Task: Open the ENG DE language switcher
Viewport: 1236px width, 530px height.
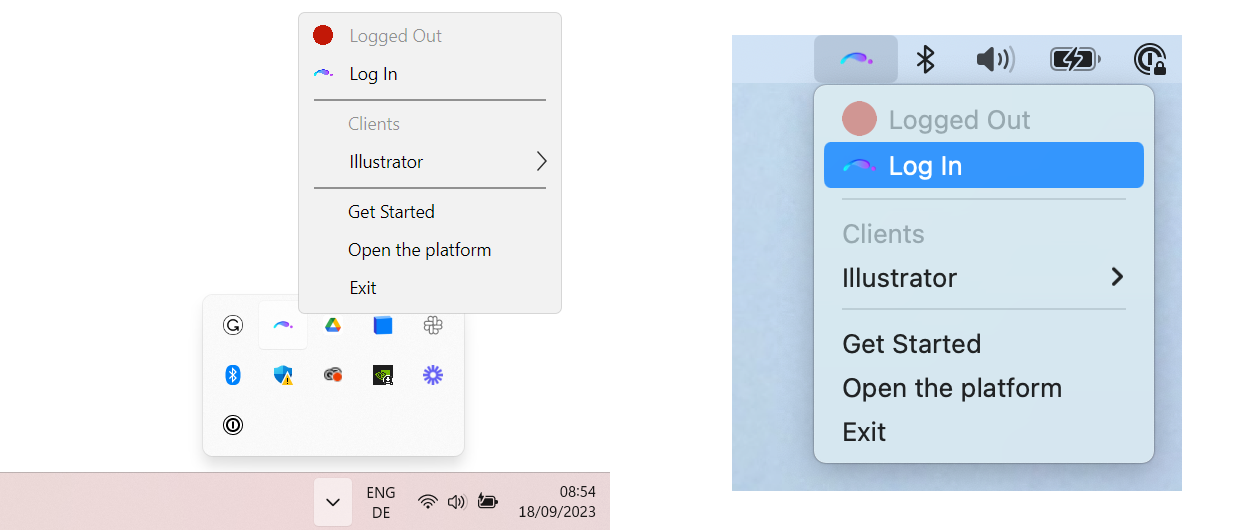Action: [381, 502]
